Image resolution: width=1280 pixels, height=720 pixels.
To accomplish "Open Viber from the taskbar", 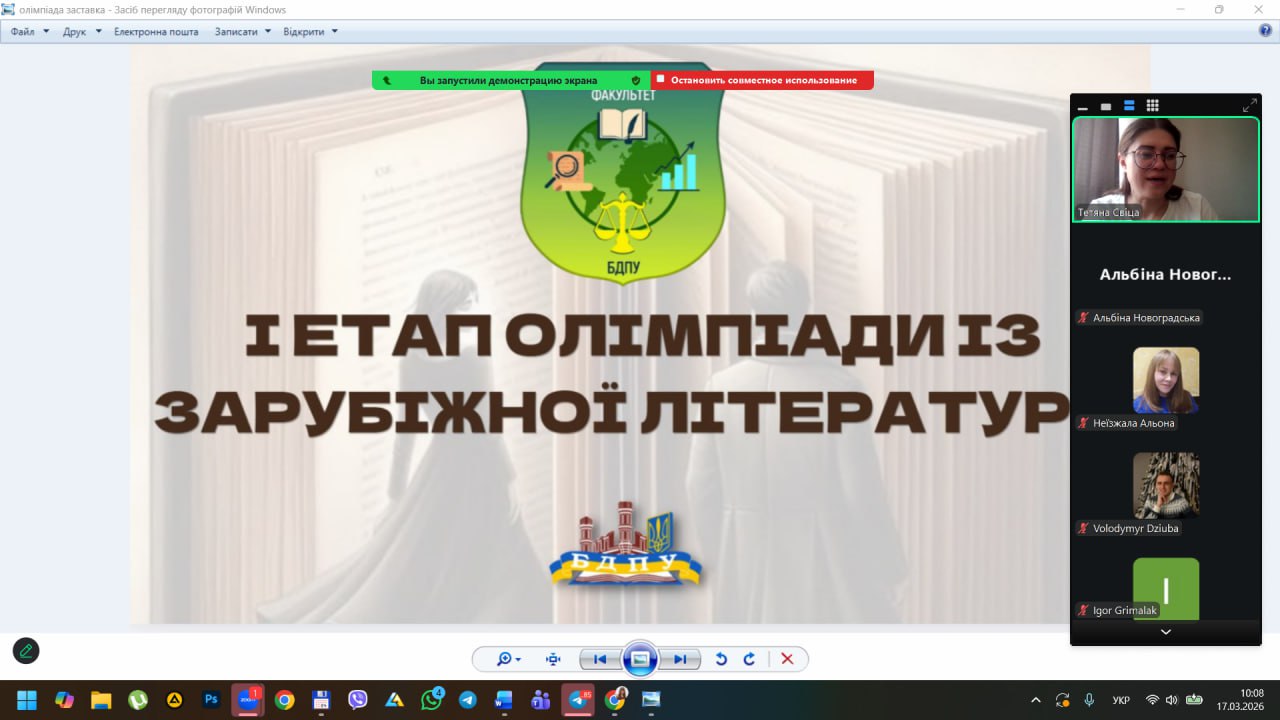I will tap(357, 700).
